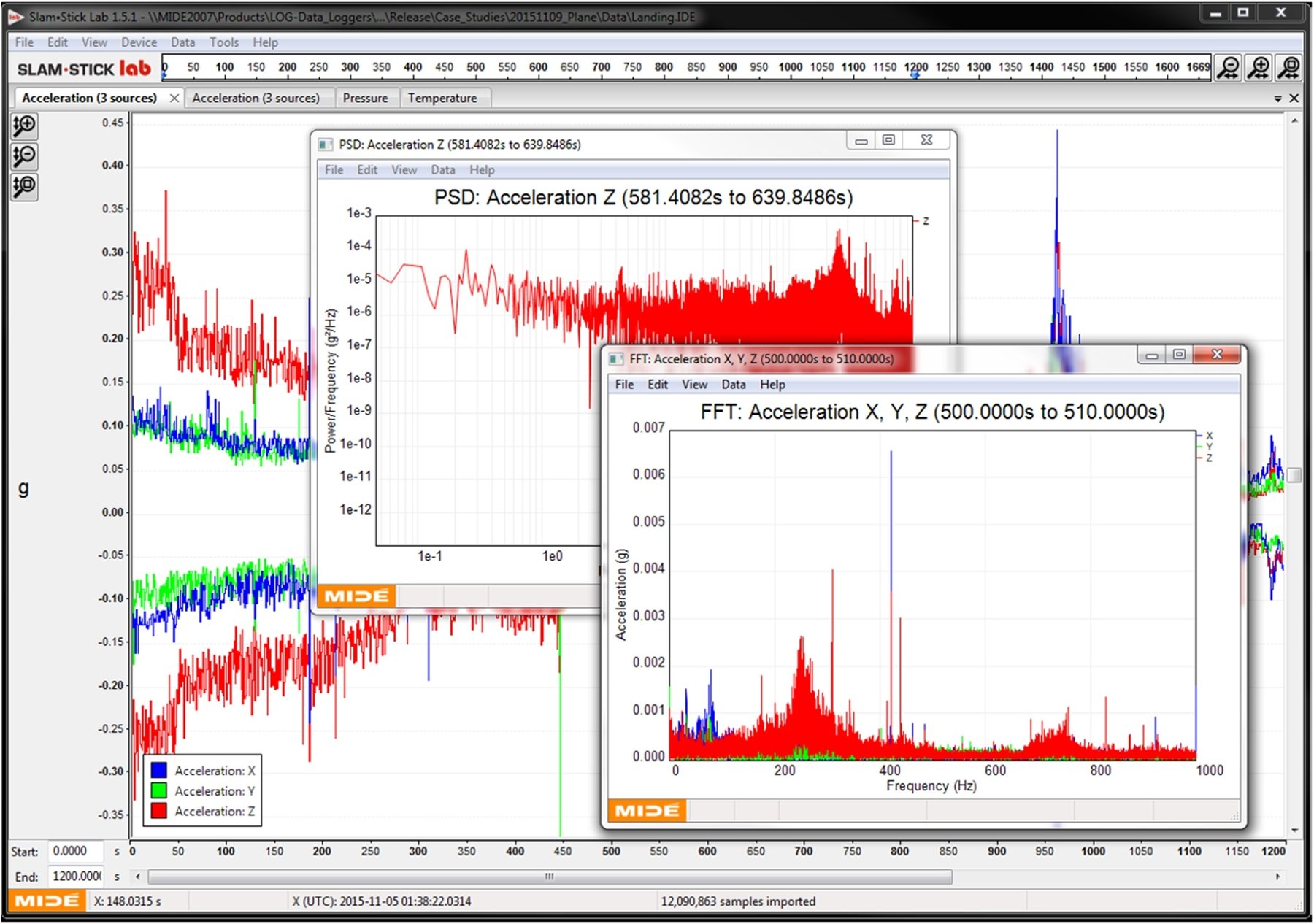This screenshot has width=1314, height=924.
Task: Click the SLAM STICK lab logo
Action: coord(80,67)
